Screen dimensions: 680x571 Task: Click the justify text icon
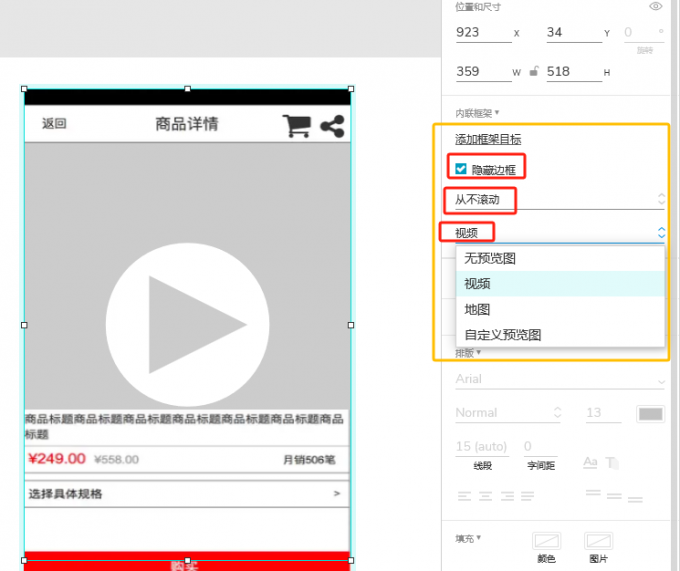[527, 496]
